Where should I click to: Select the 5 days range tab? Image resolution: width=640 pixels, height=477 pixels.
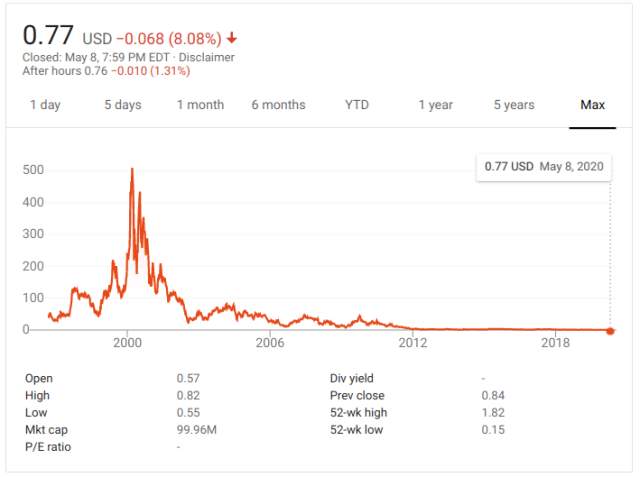point(122,105)
